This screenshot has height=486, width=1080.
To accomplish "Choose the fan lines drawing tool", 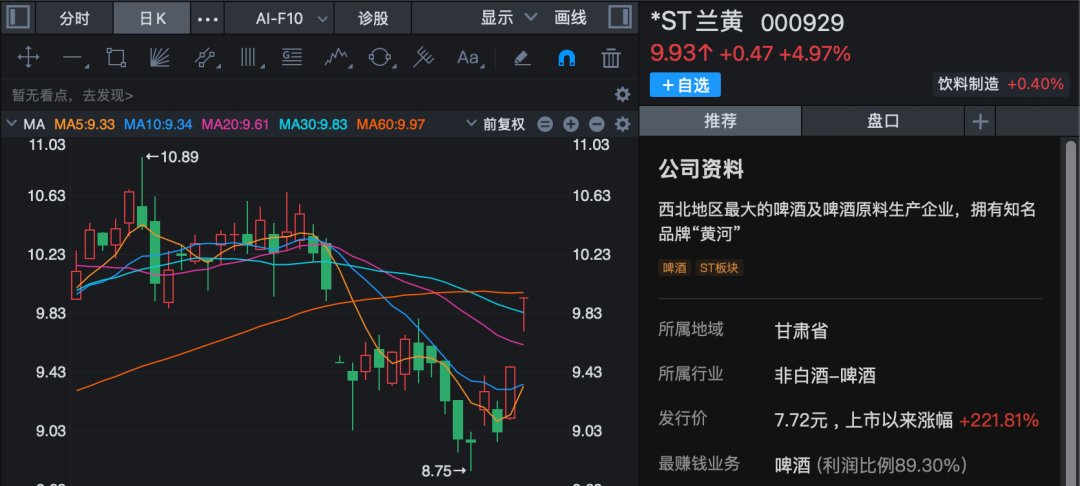I will 160,58.
